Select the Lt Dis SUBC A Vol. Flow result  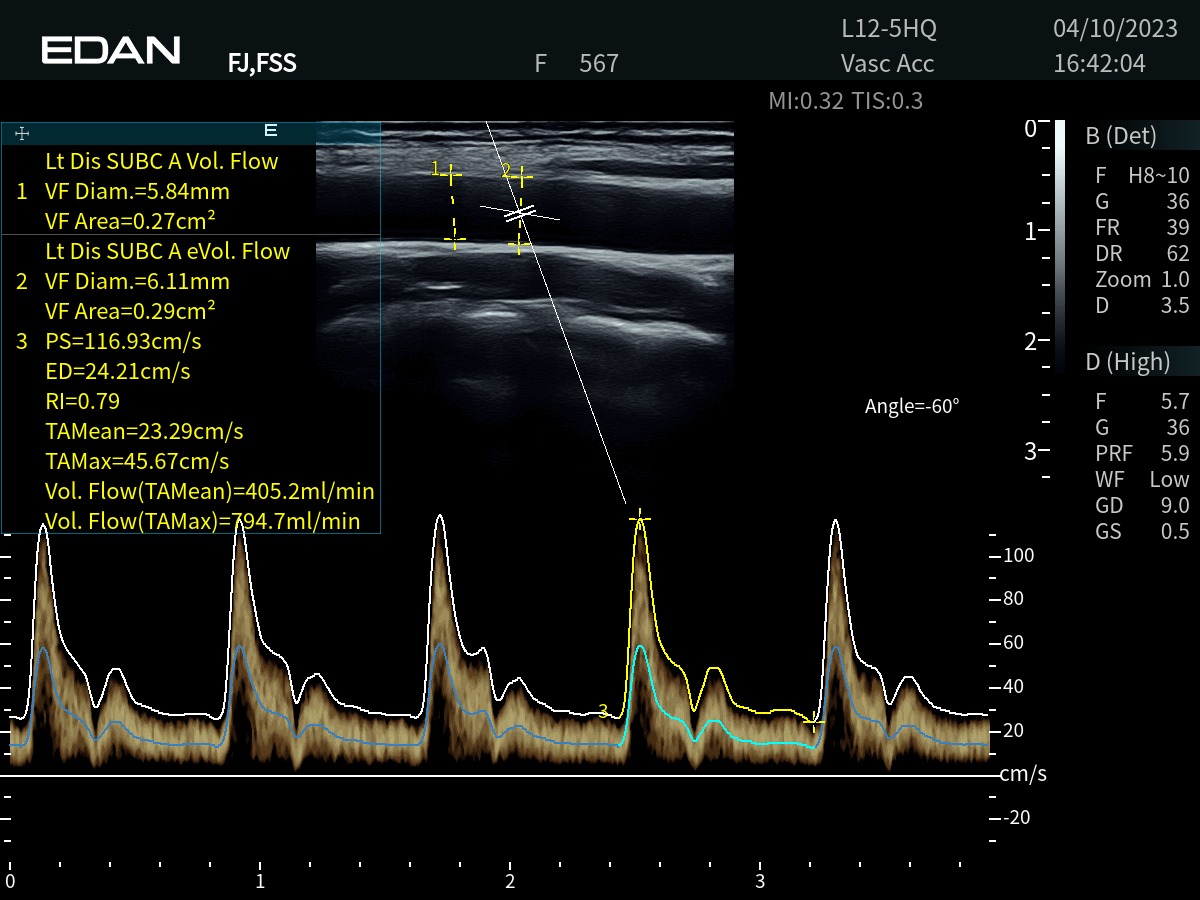click(x=161, y=161)
